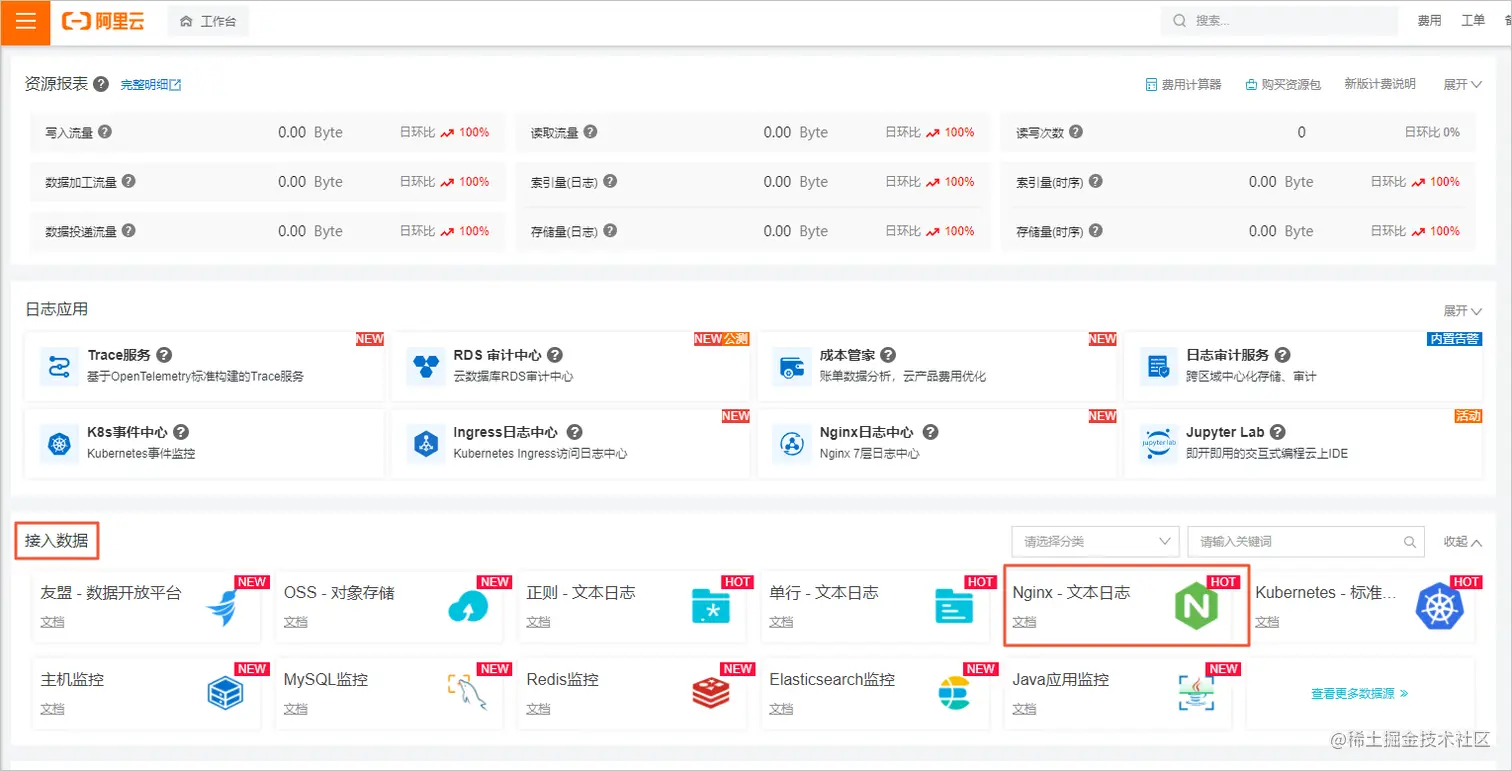The height and width of the screenshot is (771, 1512).
Task: Click help icon beside 存储量(时序)
Action: 1095,231
